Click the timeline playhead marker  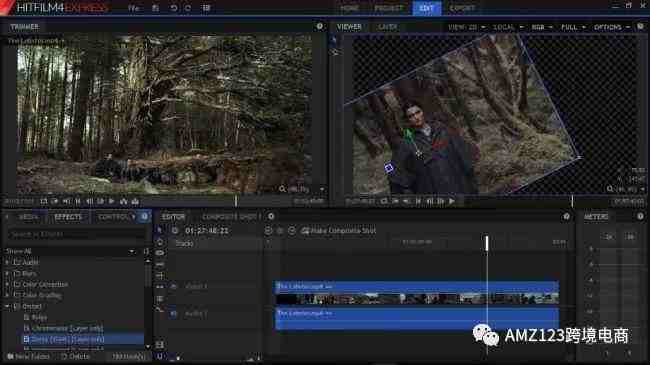pos(487,243)
